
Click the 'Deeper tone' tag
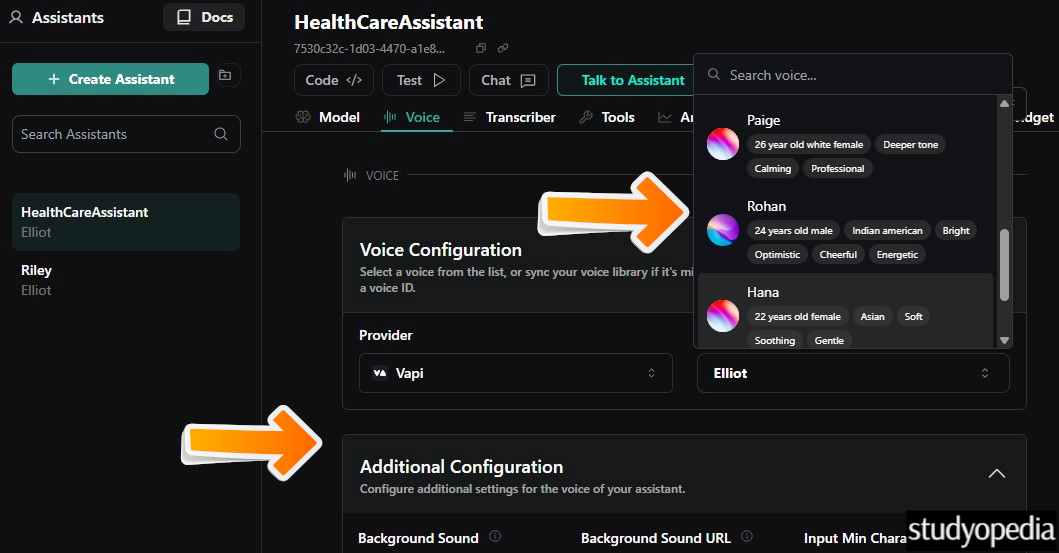[x=910, y=144]
